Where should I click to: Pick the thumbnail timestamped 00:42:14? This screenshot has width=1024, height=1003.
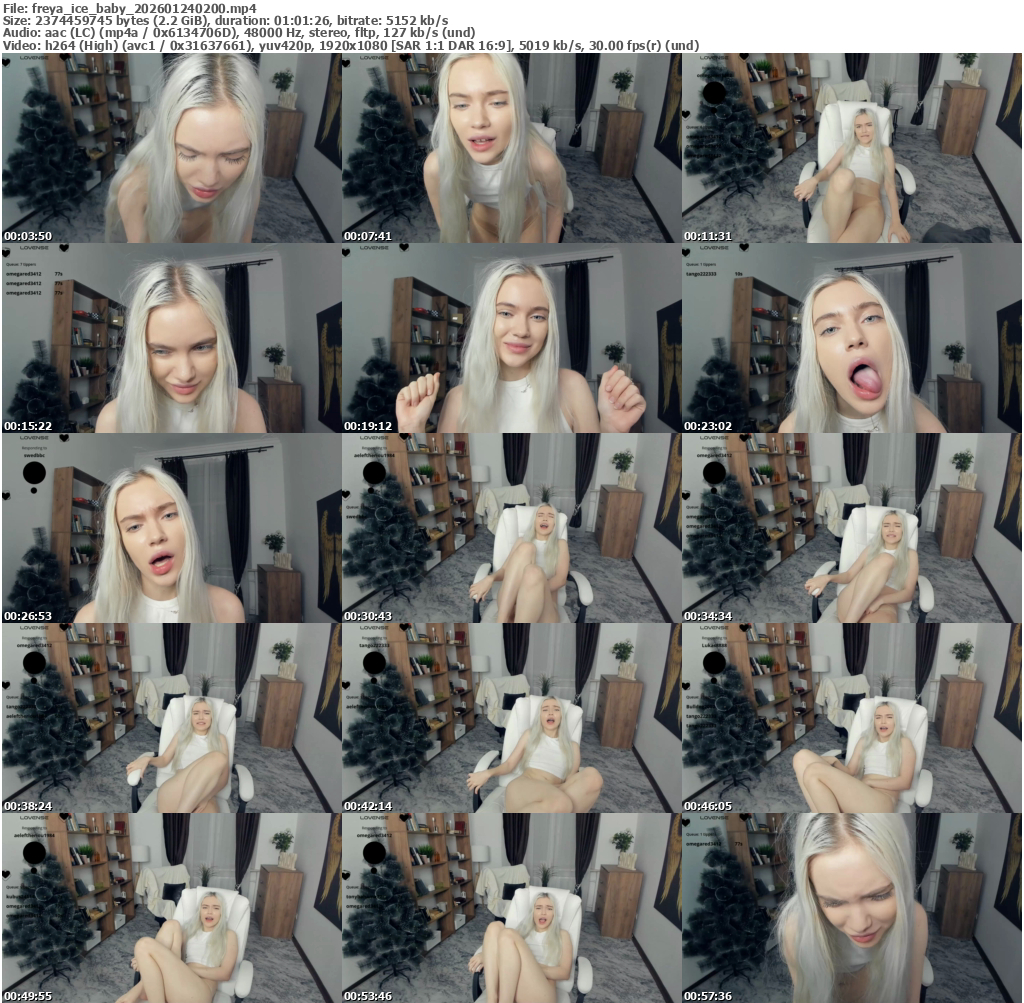pos(511,718)
